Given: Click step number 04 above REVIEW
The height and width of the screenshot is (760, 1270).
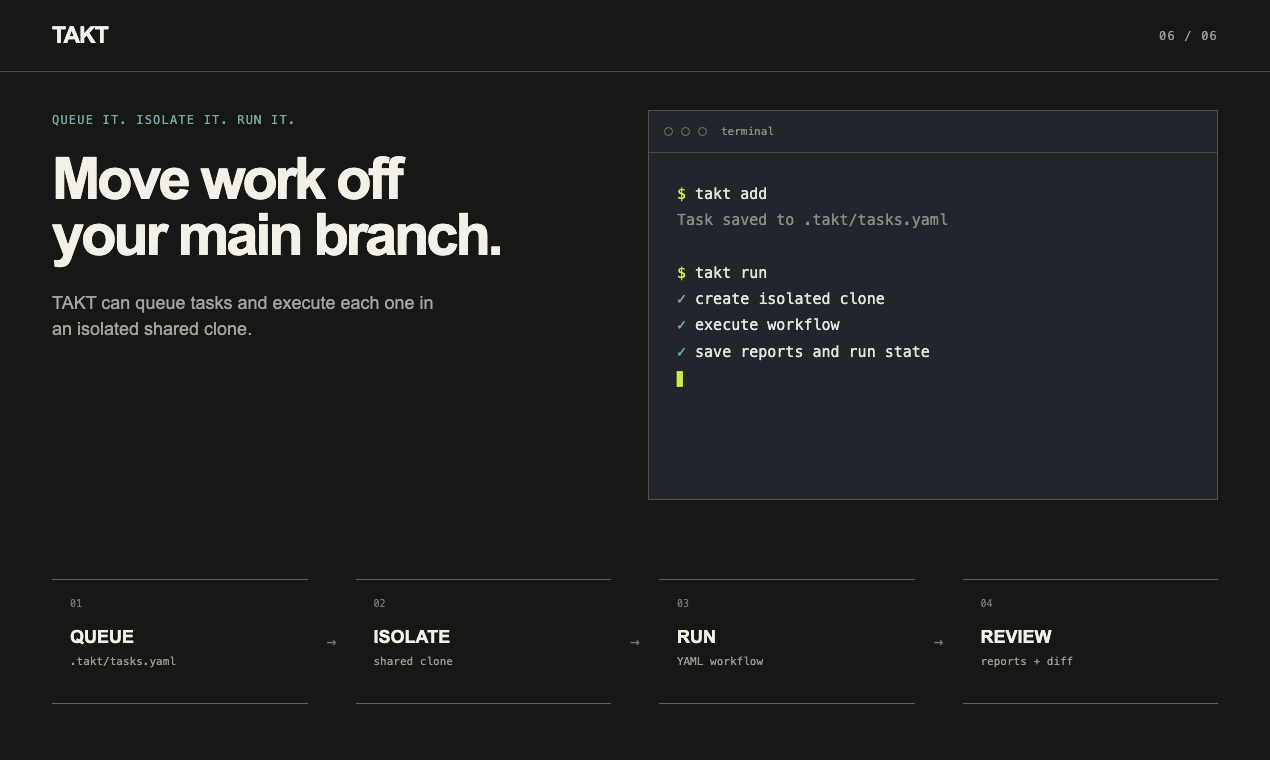Looking at the screenshot, I should point(987,604).
